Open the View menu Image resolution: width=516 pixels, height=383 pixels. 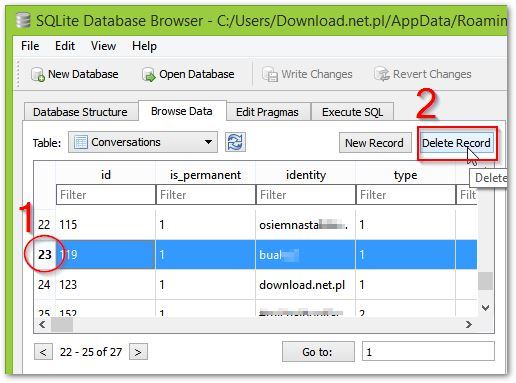tap(103, 46)
